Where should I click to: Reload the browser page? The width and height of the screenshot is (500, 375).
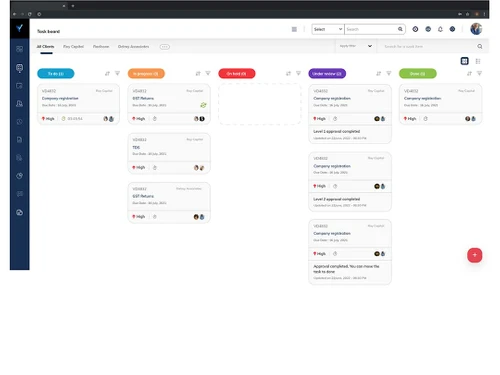[30, 14]
